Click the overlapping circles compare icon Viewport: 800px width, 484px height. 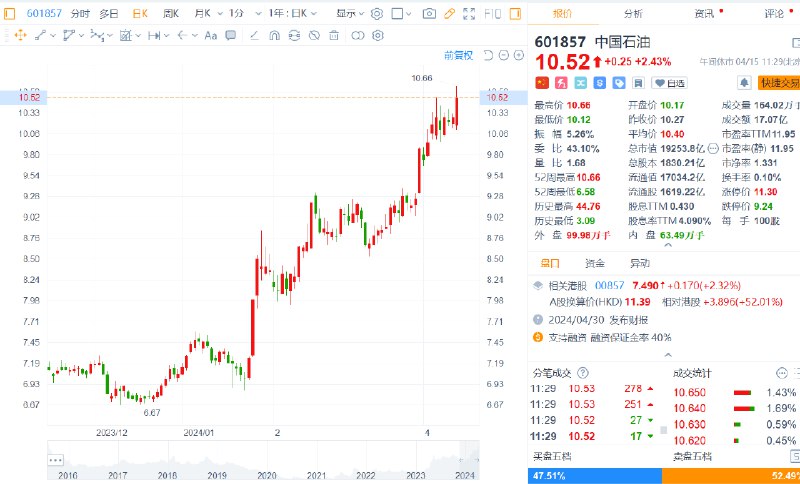[358, 35]
